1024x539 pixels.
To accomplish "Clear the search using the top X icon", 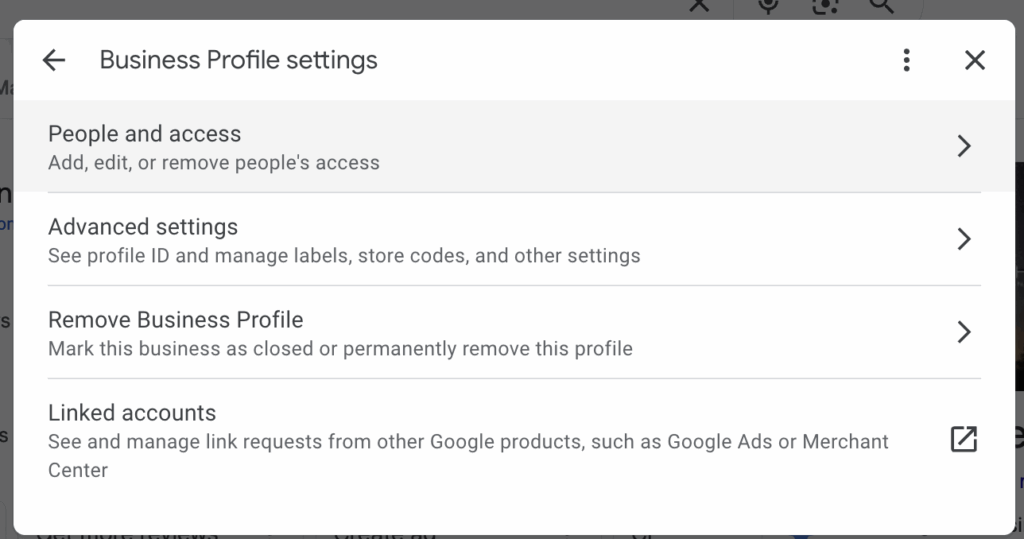I will [699, 5].
